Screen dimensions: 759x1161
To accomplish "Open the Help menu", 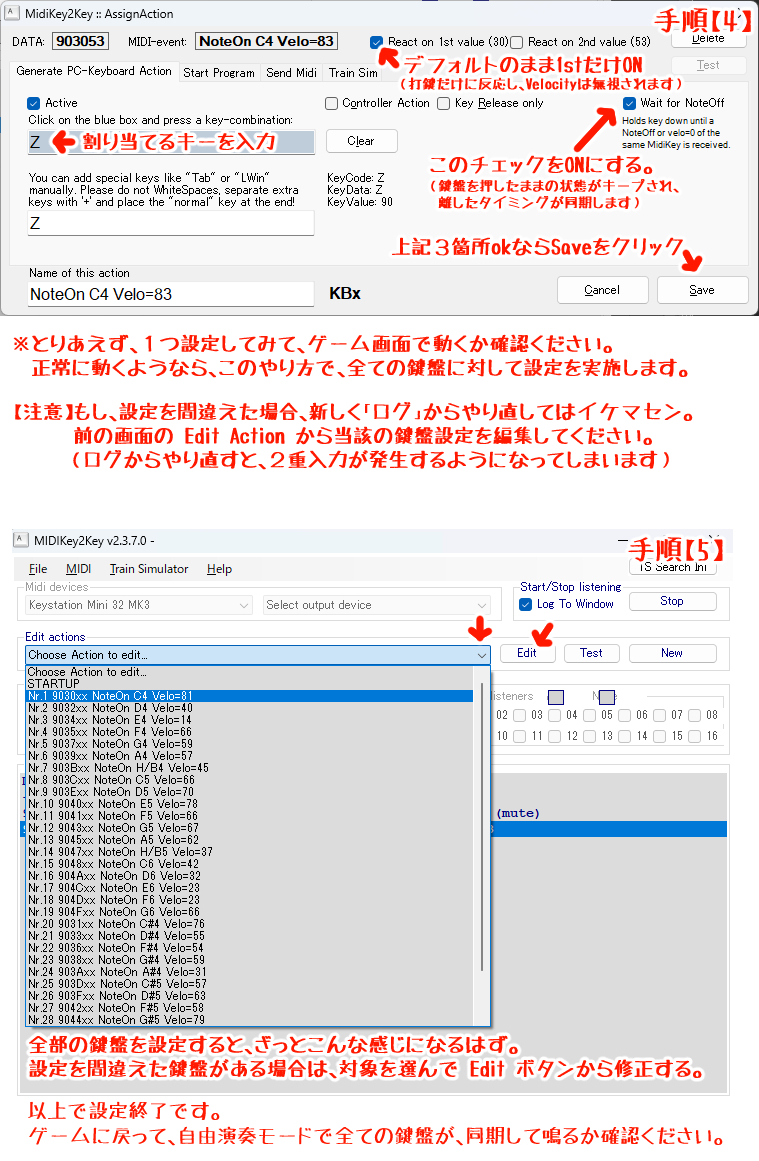I will point(219,569).
